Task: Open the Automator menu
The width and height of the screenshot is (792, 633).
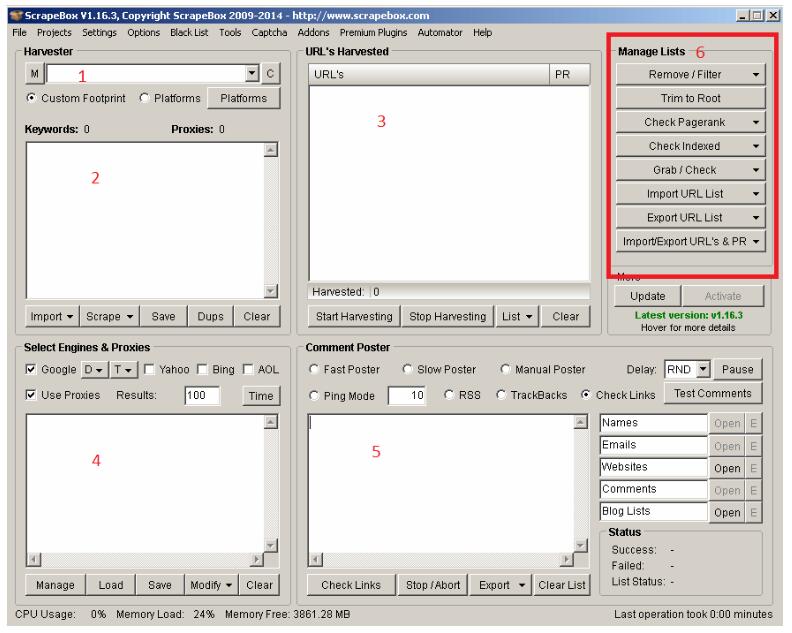Action: click(x=440, y=32)
